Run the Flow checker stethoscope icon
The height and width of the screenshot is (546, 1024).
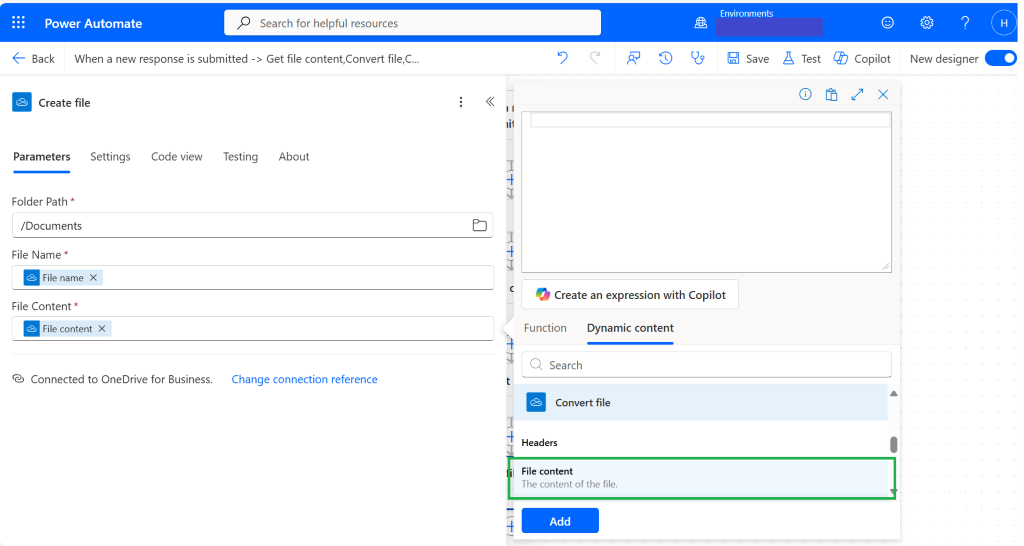point(698,58)
